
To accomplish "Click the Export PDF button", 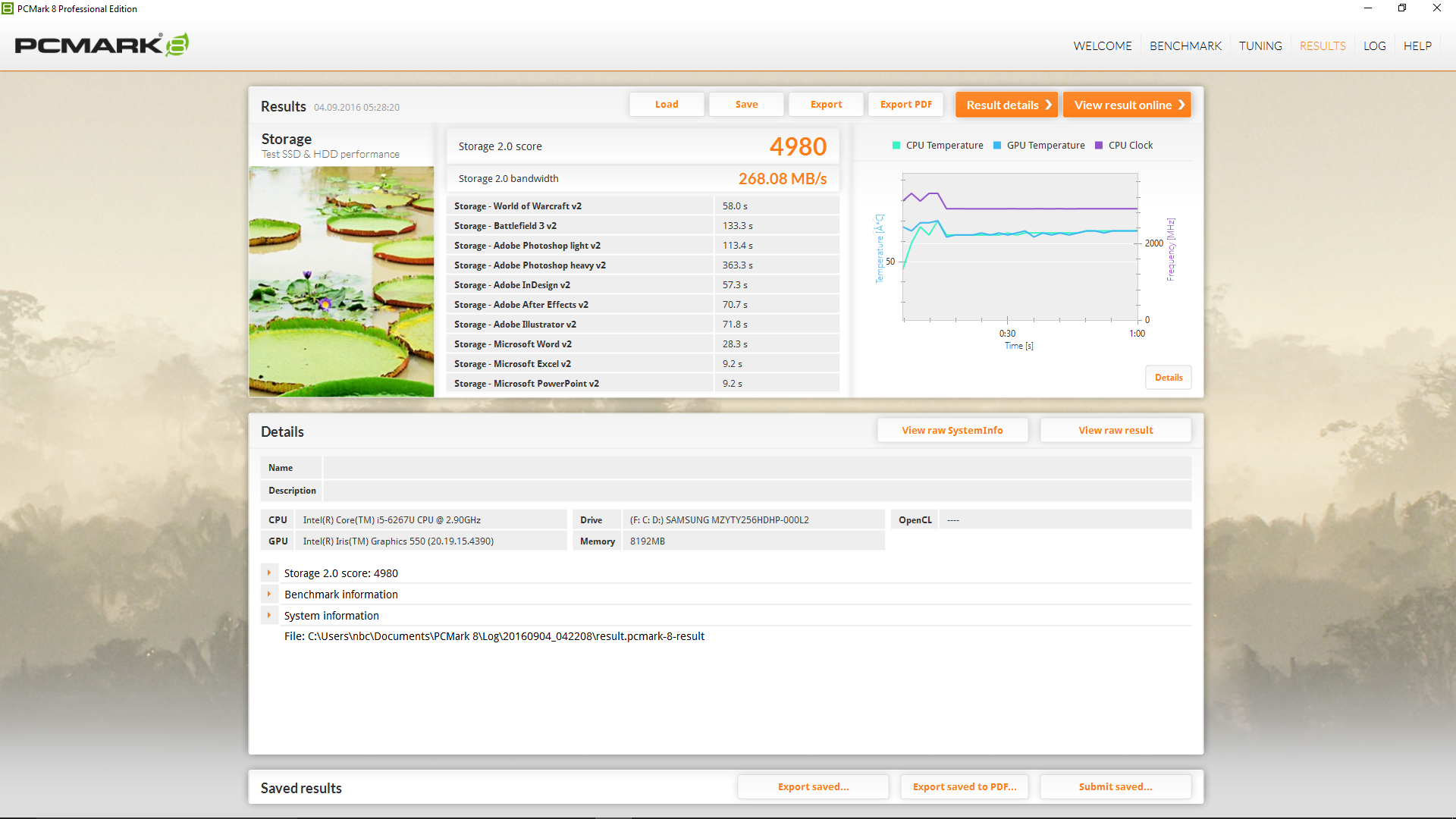I will 905,105.
